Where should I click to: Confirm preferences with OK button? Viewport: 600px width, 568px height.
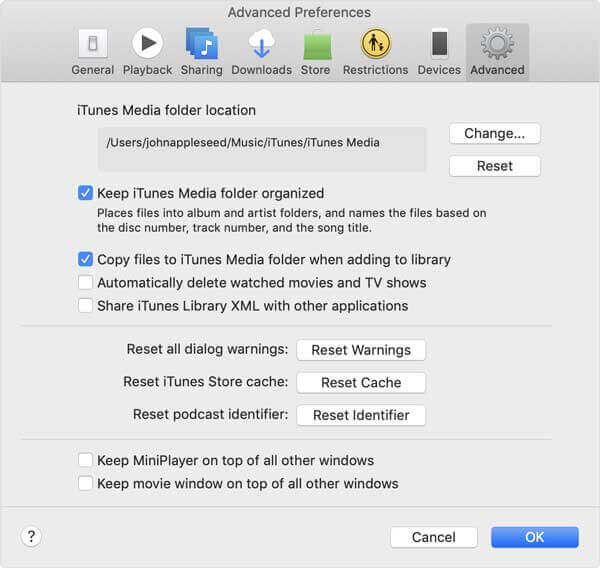[x=535, y=537]
